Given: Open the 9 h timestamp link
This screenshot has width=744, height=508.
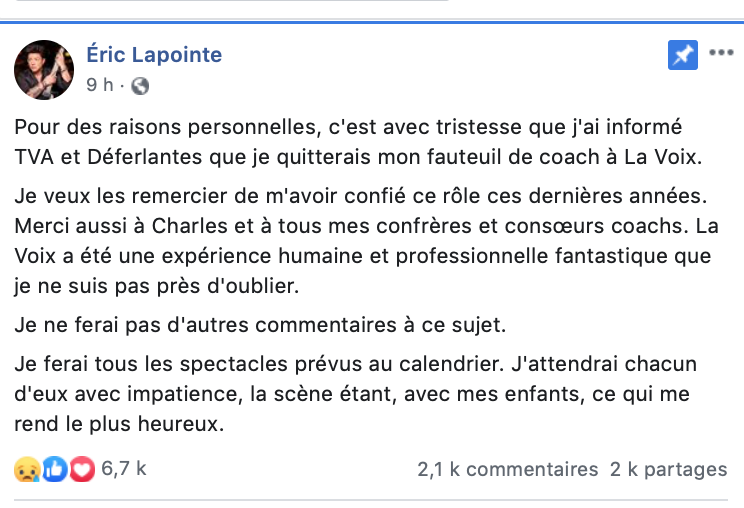Looking at the screenshot, I should [100, 85].
